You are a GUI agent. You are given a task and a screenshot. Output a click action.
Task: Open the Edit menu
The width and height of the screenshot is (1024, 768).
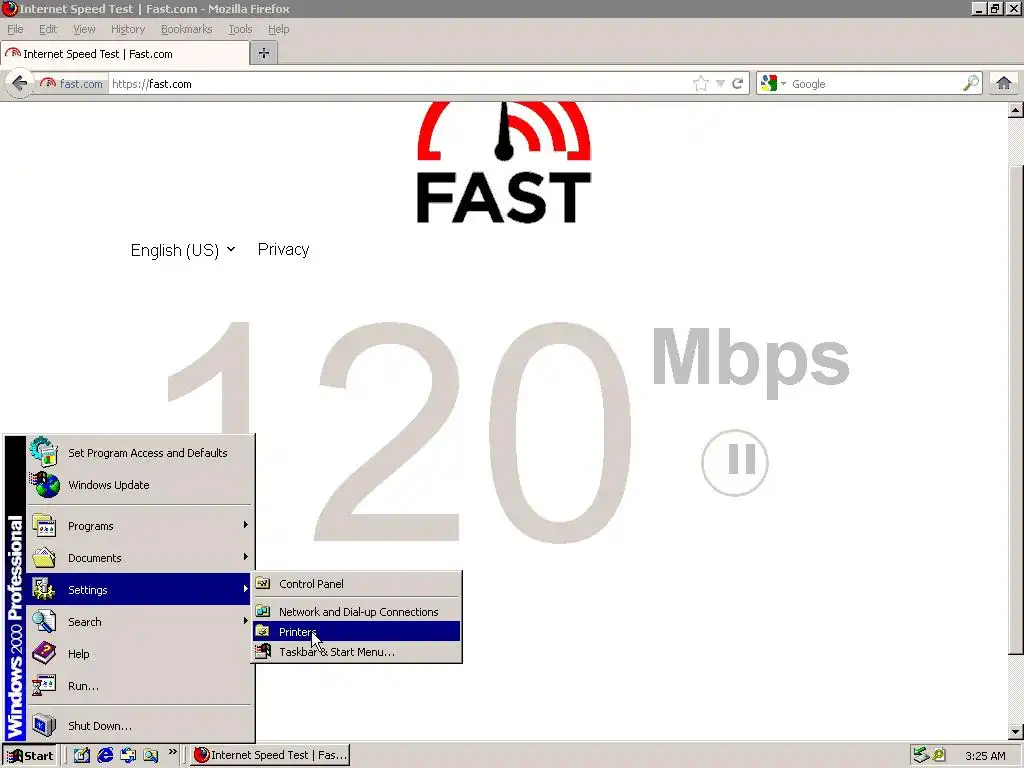point(48,29)
